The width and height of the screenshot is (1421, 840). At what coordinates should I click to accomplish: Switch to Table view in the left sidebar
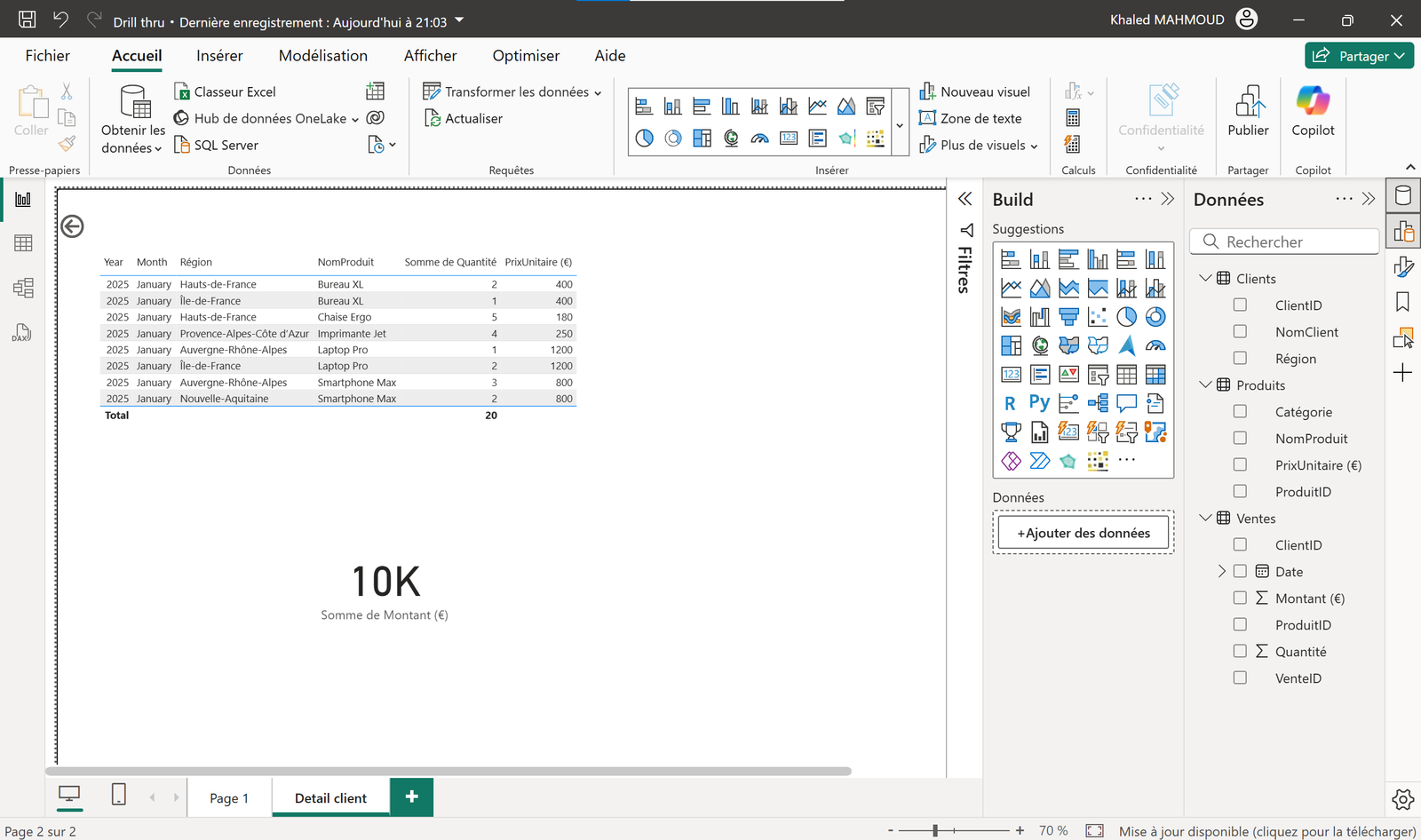click(23, 243)
